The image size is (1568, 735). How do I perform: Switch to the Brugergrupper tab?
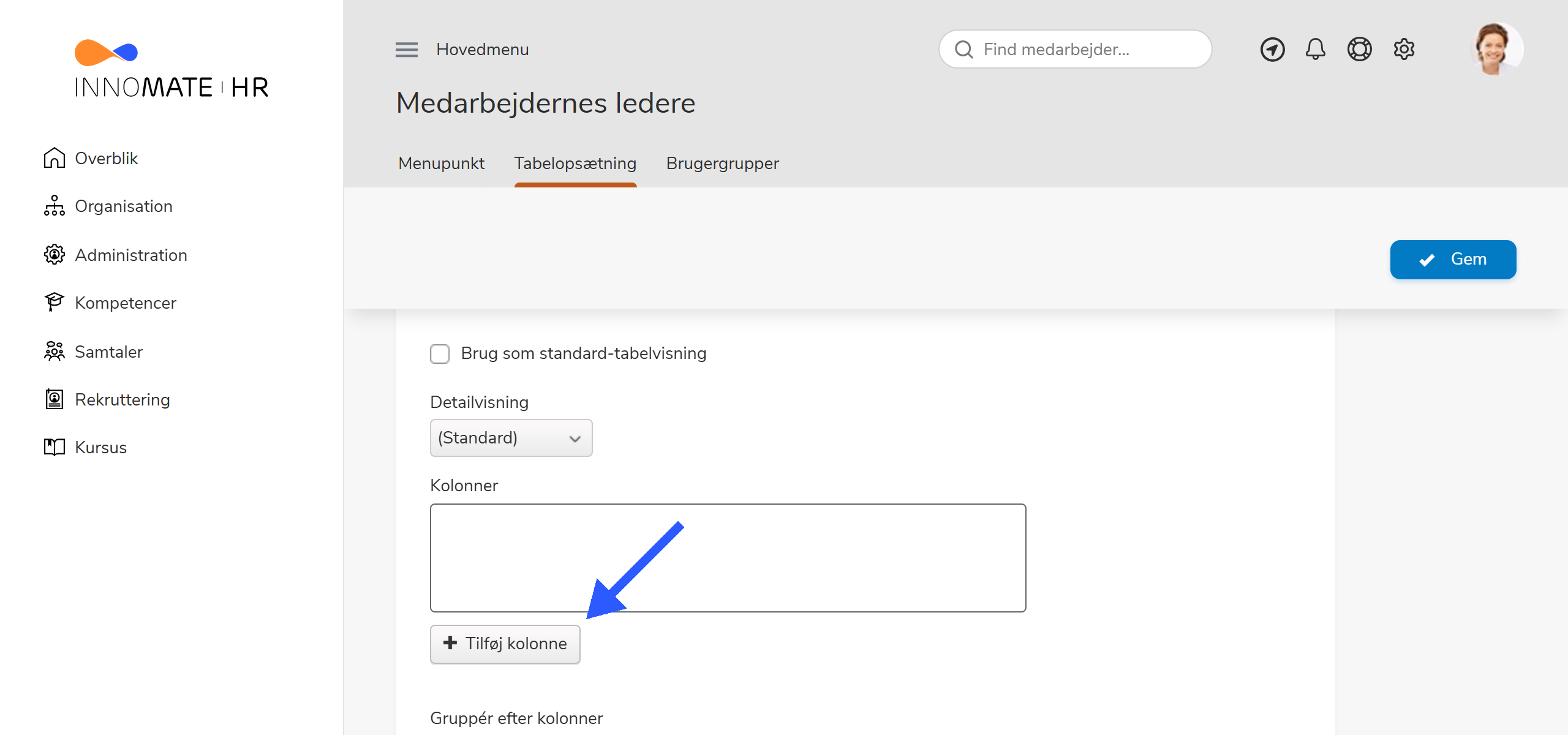(722, 164)
